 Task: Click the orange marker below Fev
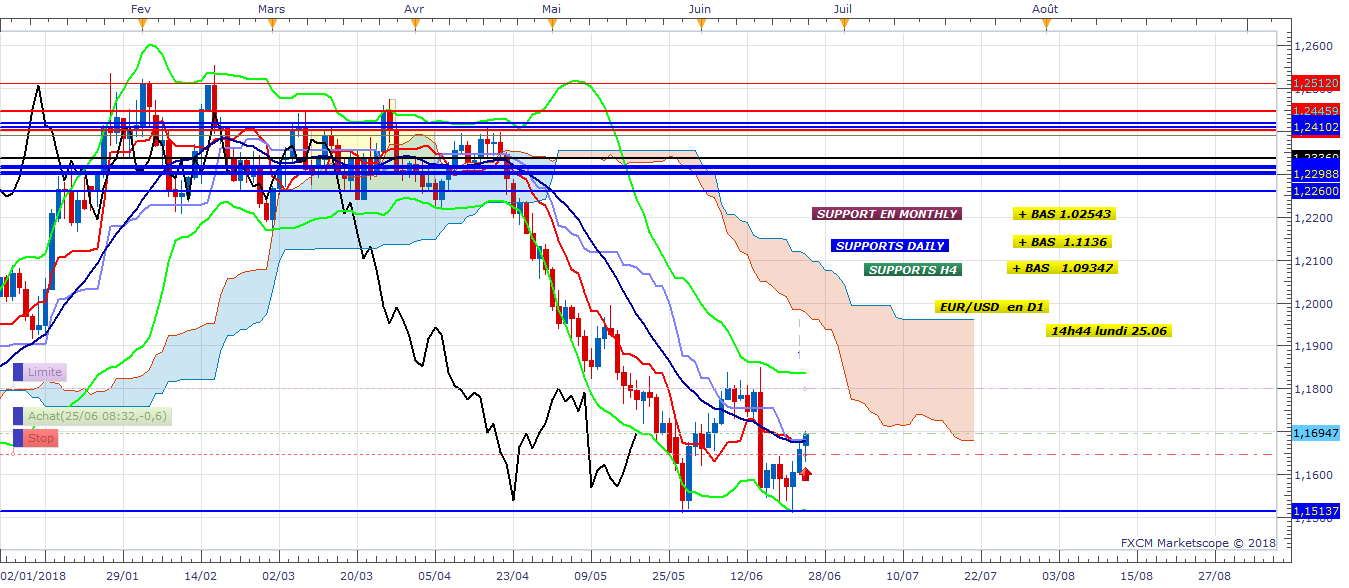[136, 25]
